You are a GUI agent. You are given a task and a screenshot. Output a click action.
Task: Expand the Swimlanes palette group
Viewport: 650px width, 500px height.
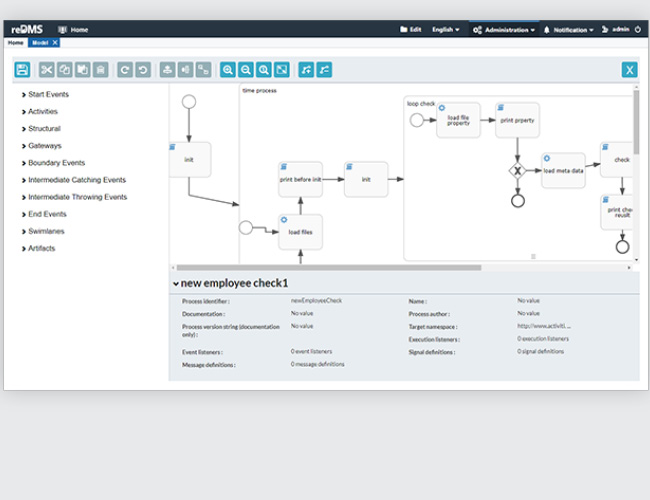(x=46, y=231)
